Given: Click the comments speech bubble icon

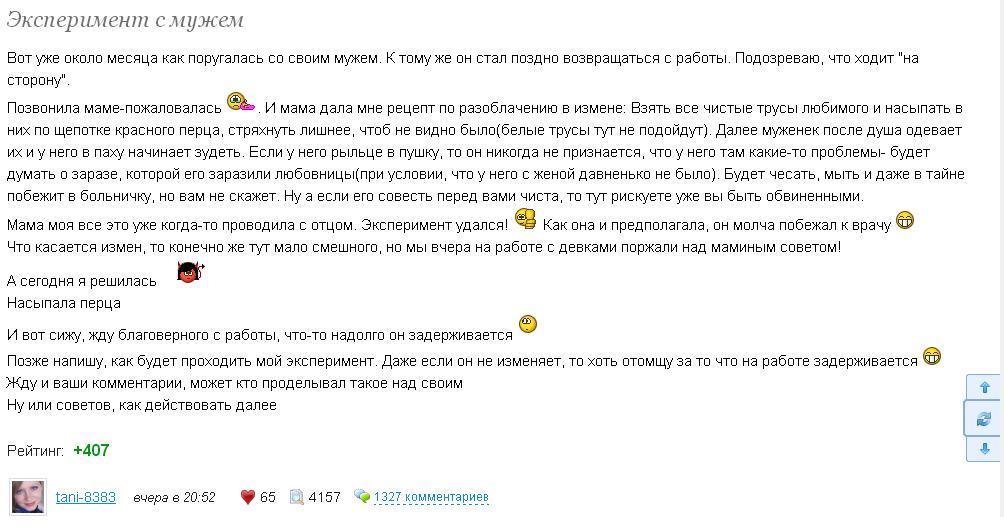Looking at the screenshot, I should tap(362, 496).
